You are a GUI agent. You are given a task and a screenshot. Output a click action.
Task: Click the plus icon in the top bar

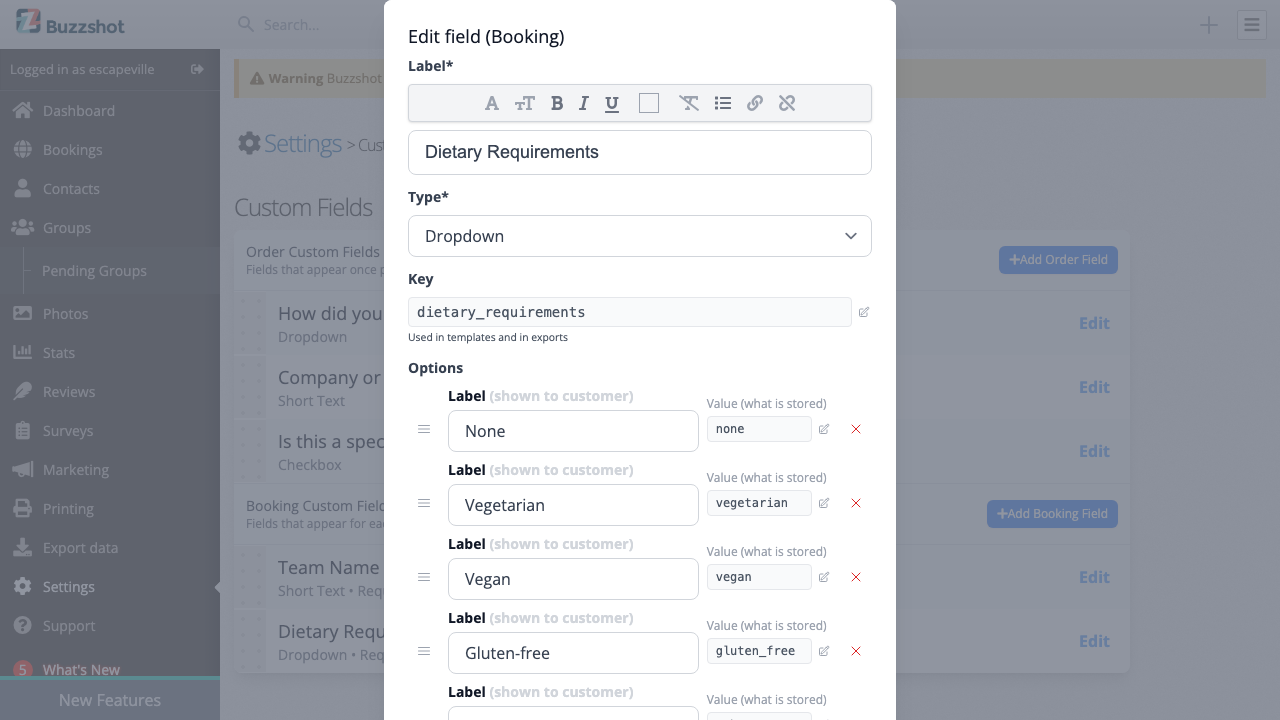pos(1209,25)
